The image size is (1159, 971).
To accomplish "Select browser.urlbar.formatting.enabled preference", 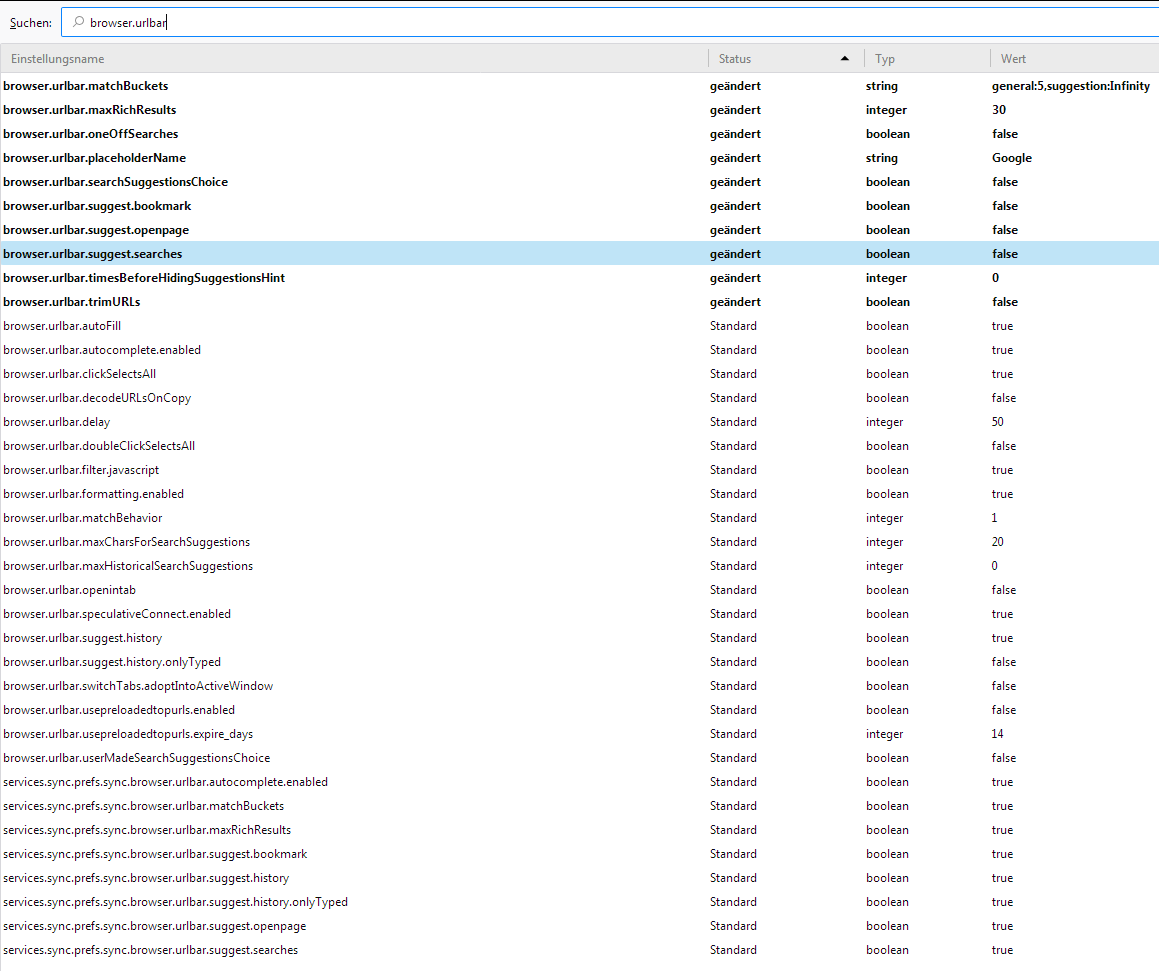I will click(x=580, y=494).
